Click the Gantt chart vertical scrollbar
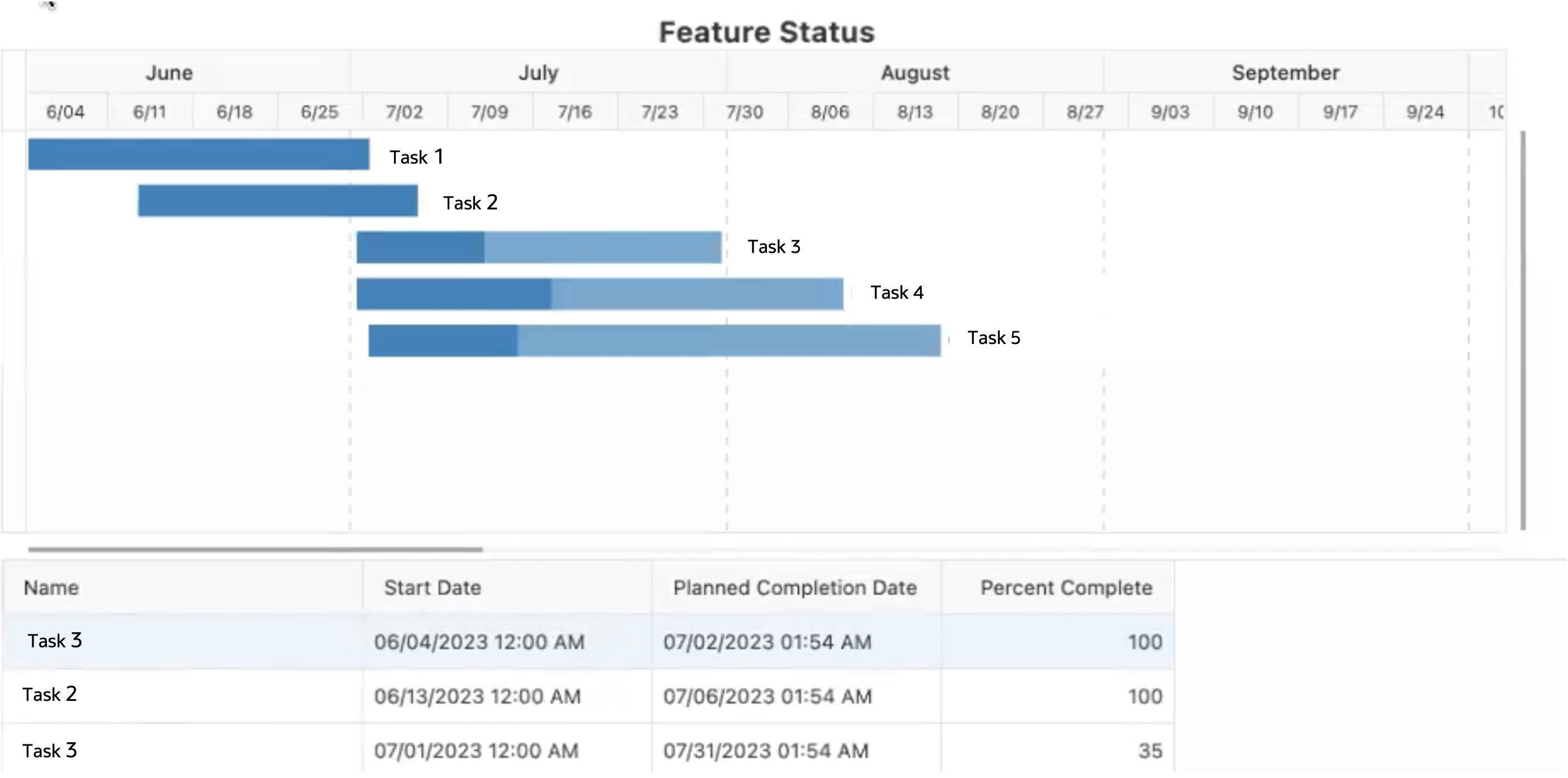Screen dimensions: 1568x778 point(1523,329)
